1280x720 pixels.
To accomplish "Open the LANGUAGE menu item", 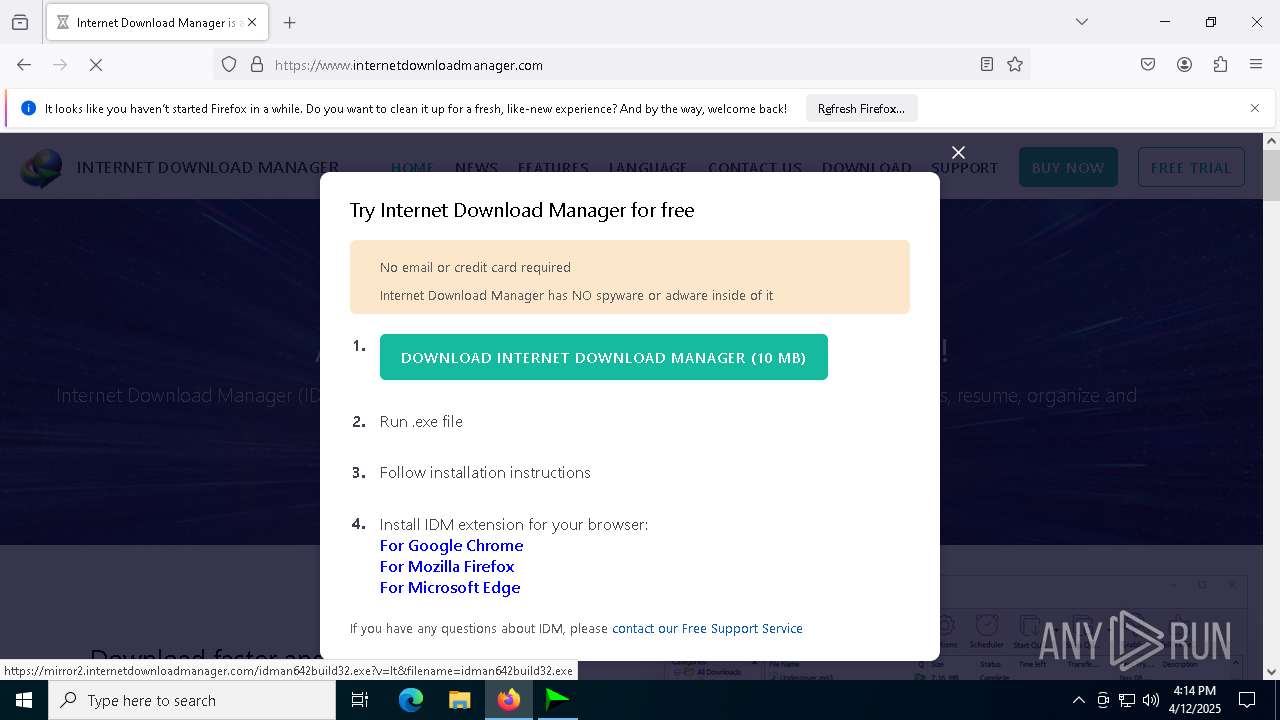I will (648, 168).
